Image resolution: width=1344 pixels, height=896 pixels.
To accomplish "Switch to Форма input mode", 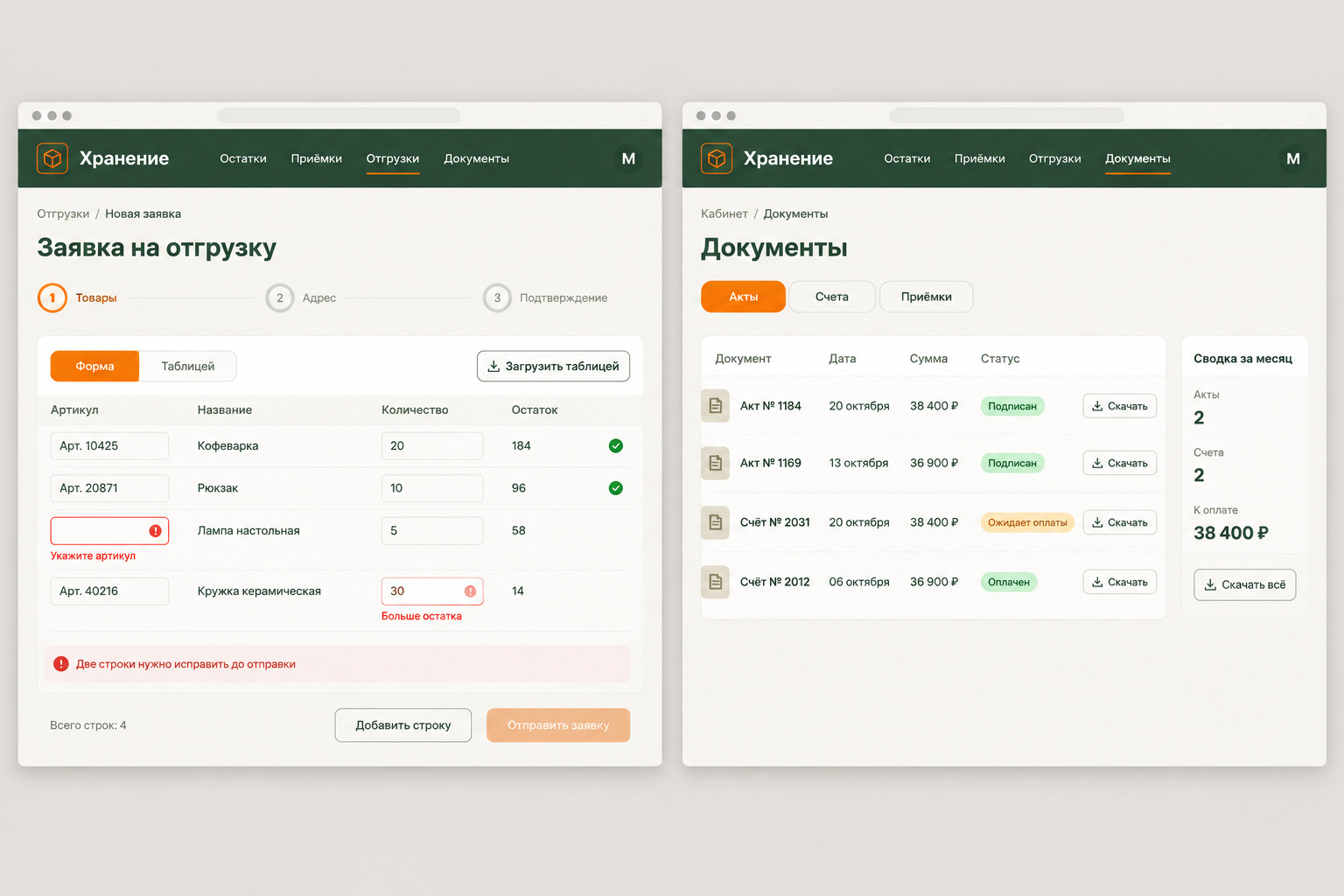I will click(94, 366).
